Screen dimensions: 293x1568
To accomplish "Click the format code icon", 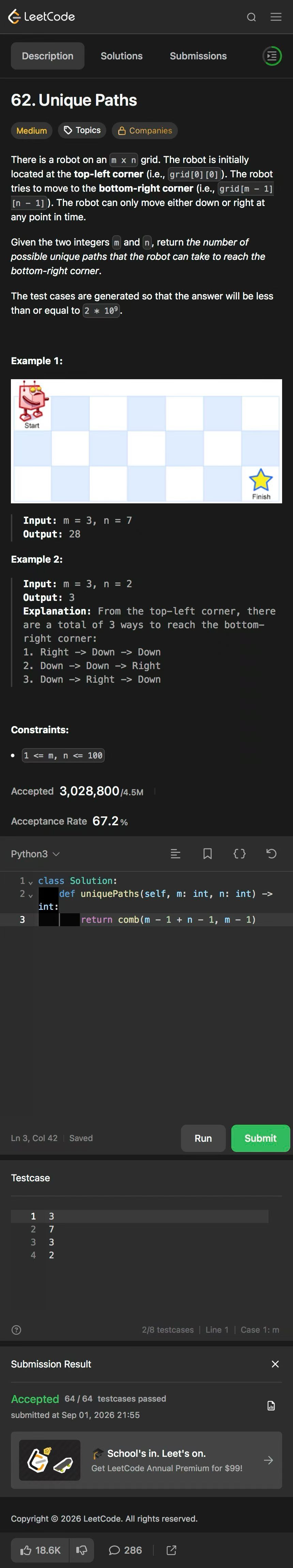I will [176, 854].
